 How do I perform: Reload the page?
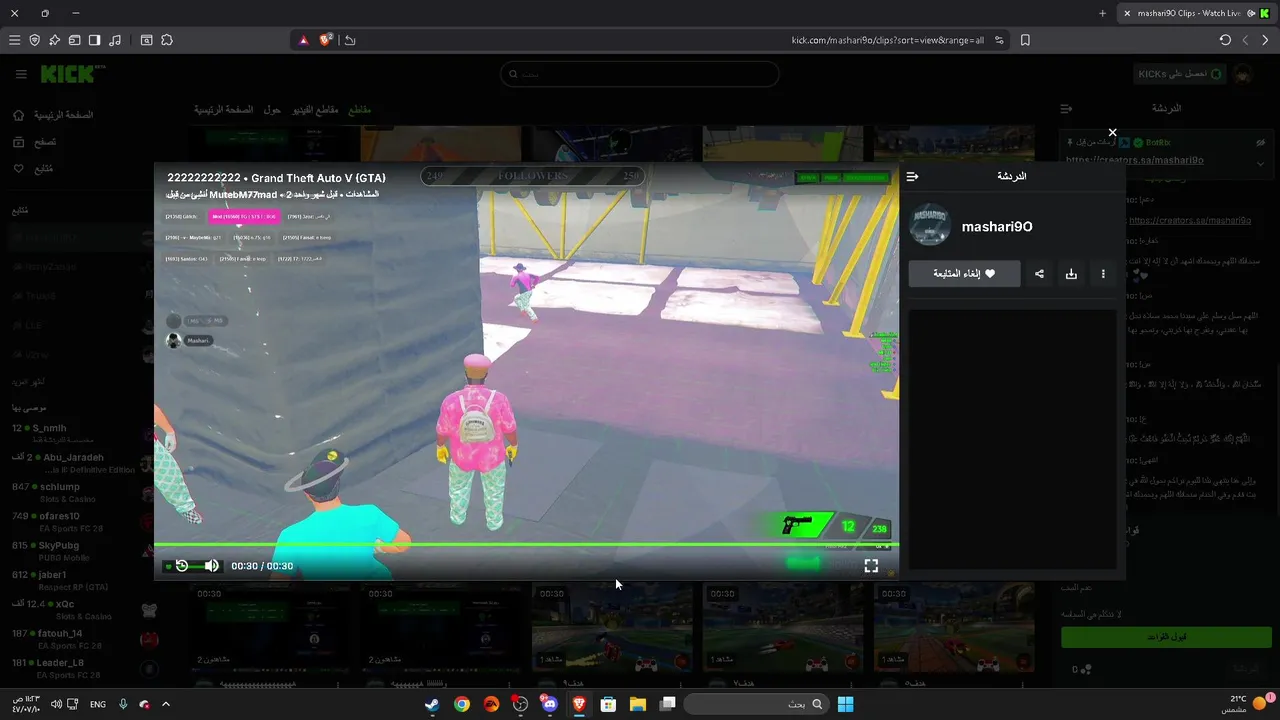1225,40
